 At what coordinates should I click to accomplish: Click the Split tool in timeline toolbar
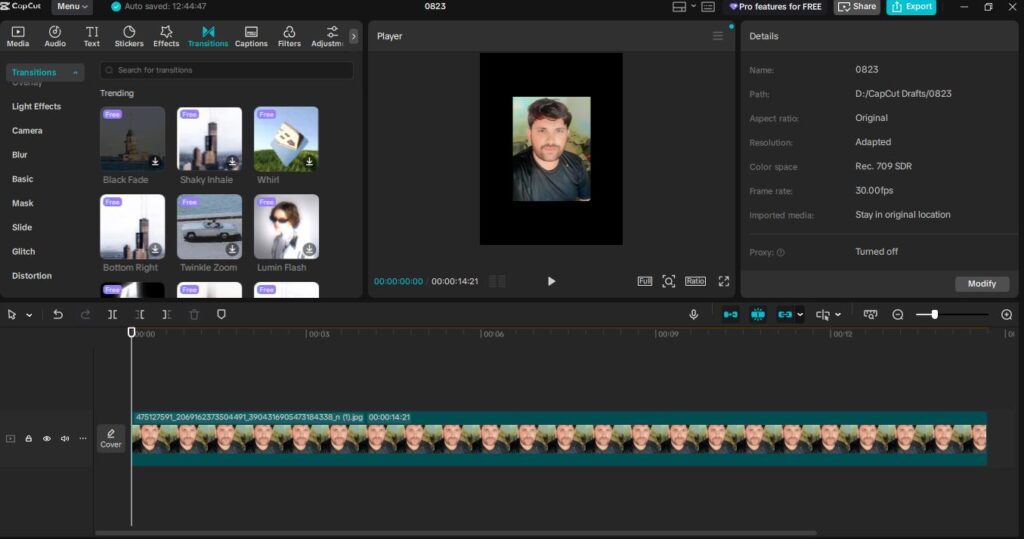113,314
